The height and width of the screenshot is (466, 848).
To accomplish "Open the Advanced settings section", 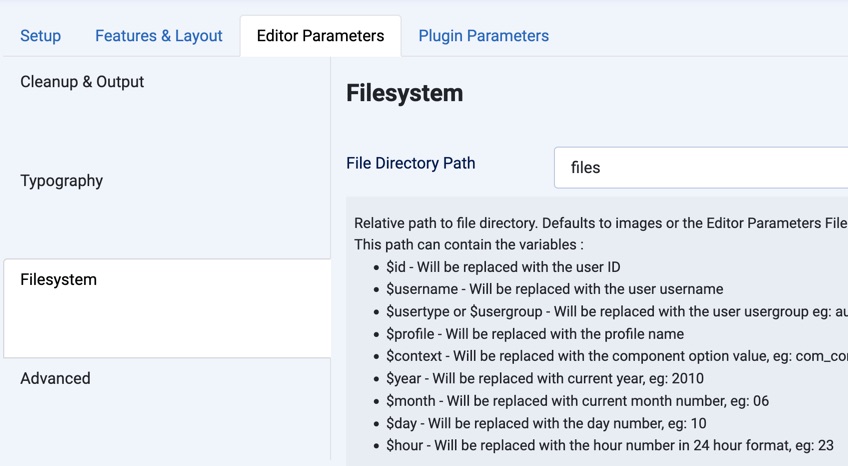I will (55, 379).
